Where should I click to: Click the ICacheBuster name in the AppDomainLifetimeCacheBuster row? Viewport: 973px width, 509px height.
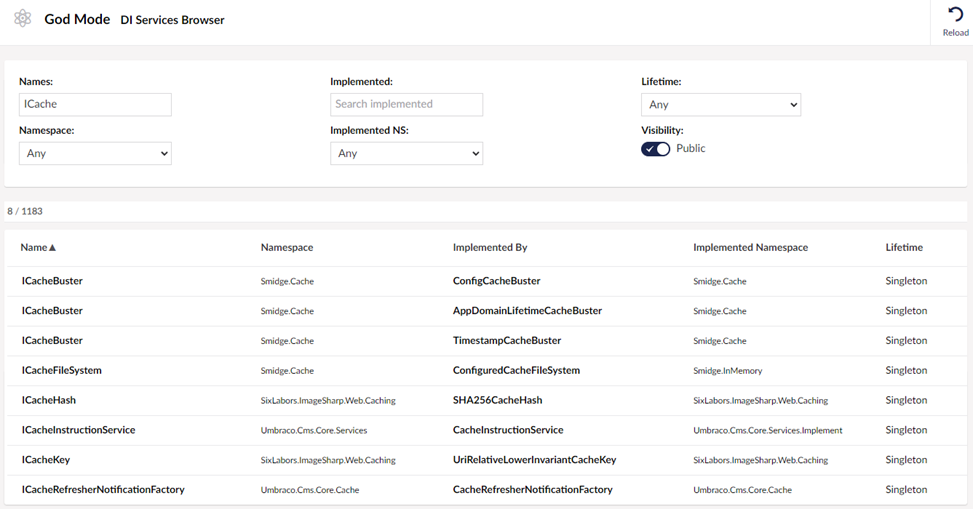(52, 311)
